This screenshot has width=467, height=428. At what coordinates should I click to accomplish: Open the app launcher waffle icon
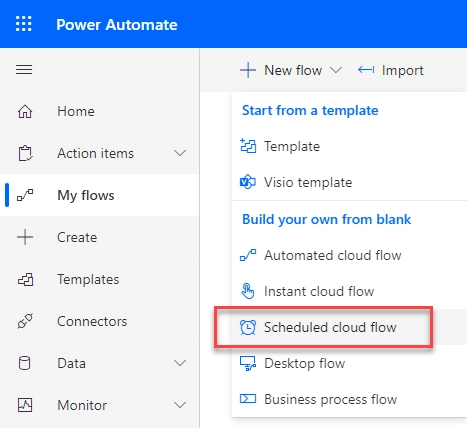(24, 24)
